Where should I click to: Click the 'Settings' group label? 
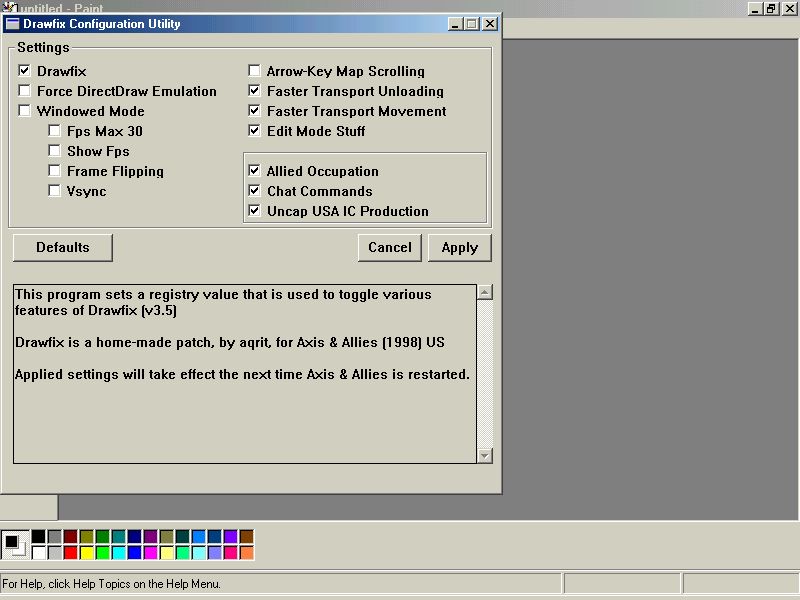43,47
